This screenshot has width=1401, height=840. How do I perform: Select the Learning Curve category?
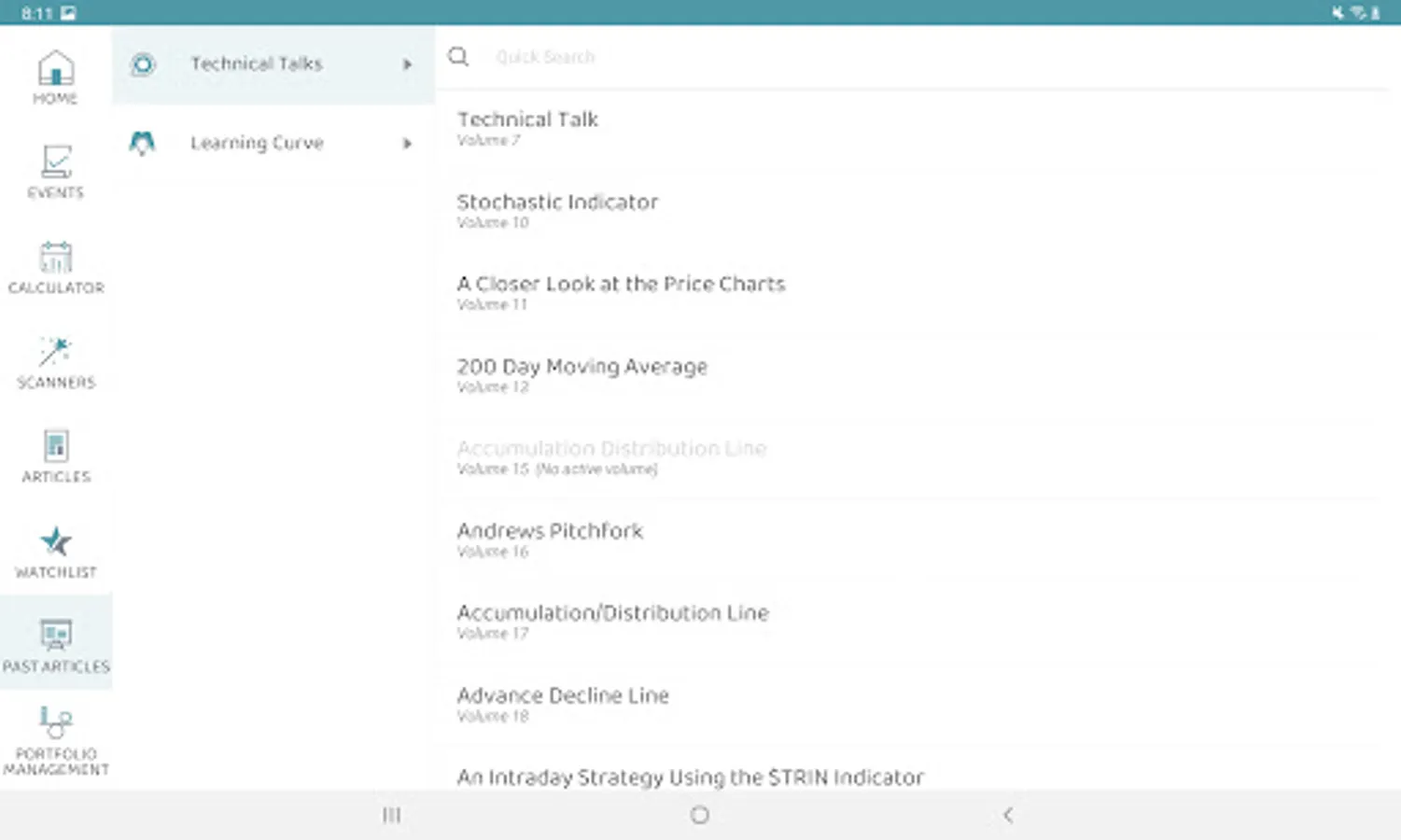click(x=257, y=144)
